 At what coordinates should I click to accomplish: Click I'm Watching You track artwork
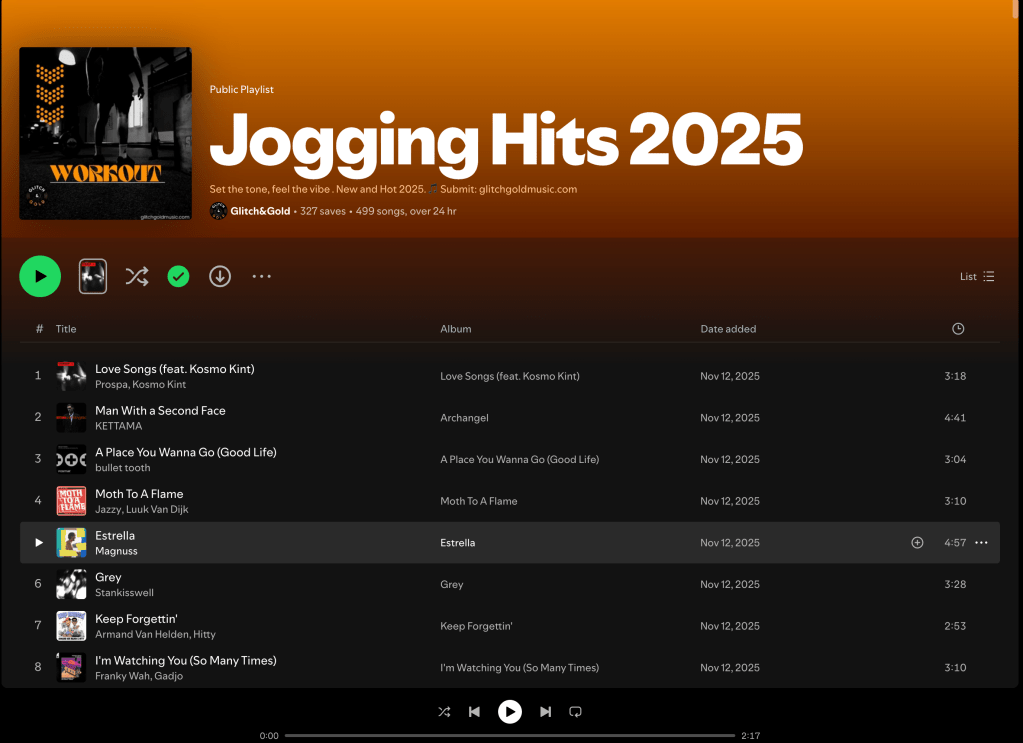(71, 668)
